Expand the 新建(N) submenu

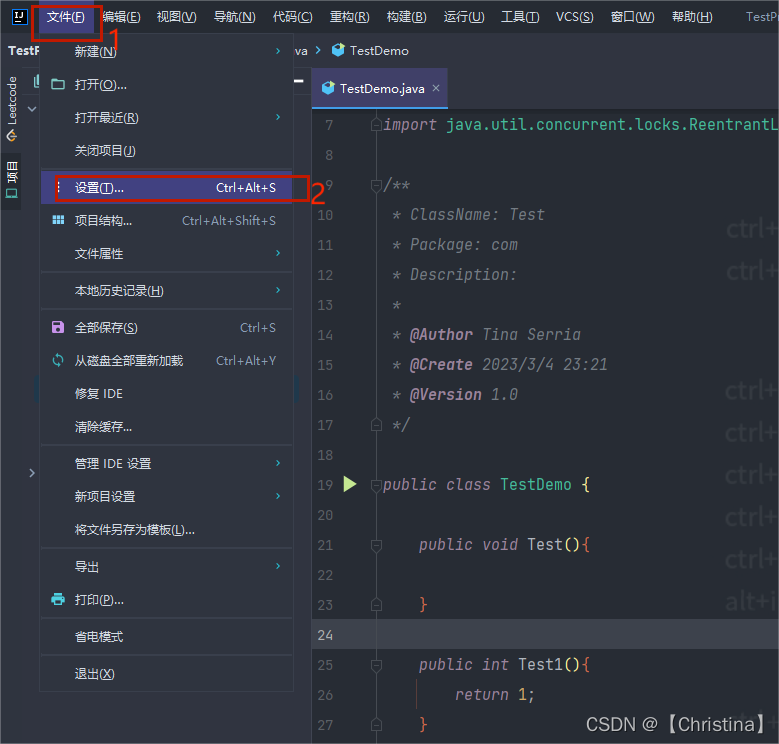[x=278, y=51]
